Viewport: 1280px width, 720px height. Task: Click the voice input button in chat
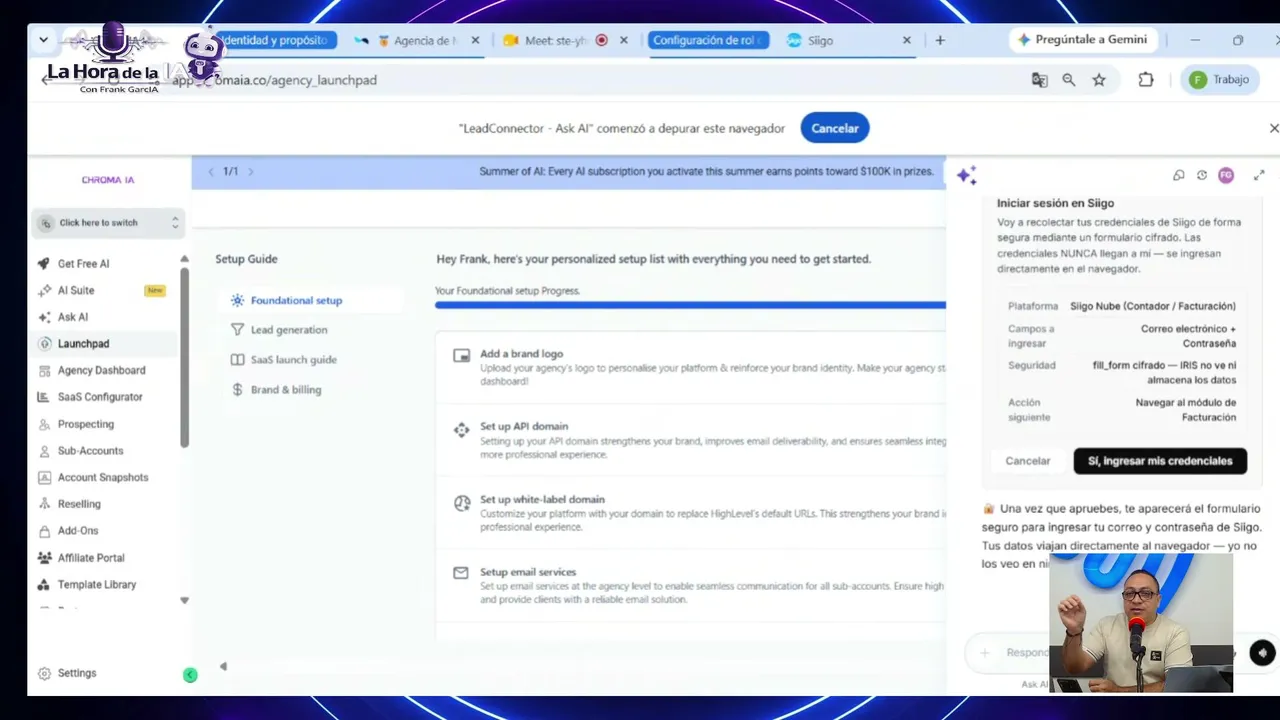(x=1262, y=653)
